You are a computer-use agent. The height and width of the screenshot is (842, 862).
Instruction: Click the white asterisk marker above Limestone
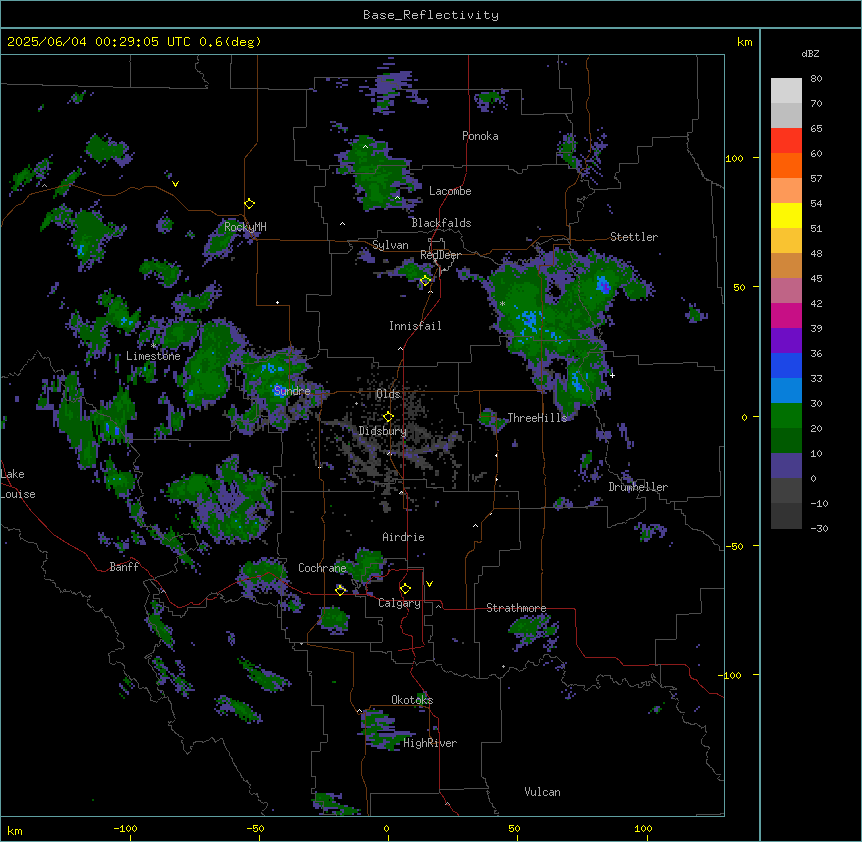click(153, 346)
